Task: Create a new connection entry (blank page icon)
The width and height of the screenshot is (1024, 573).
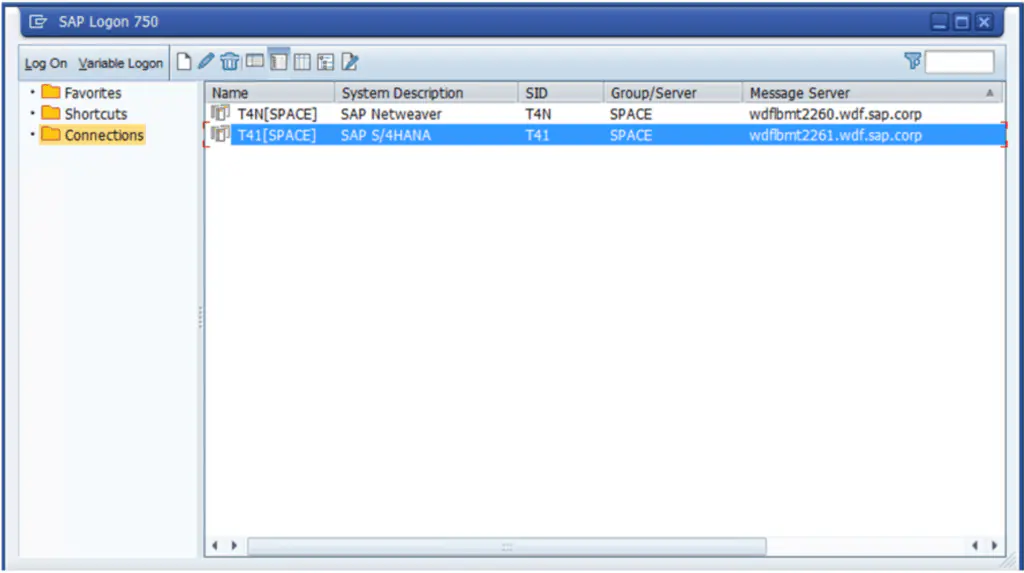Action: (x=184, y=62)
